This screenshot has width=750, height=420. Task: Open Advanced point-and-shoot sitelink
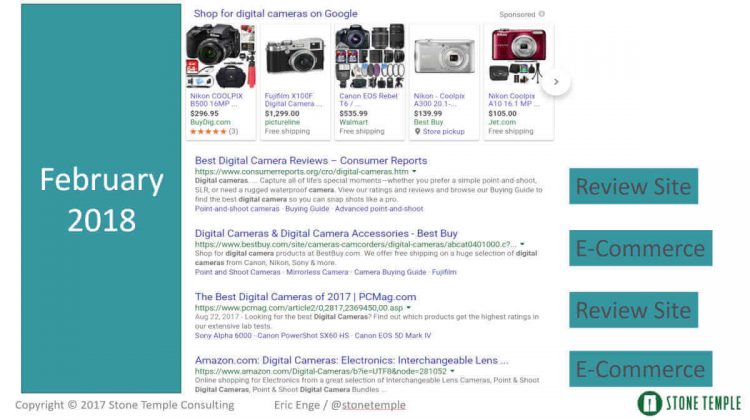tap(379, 209)
